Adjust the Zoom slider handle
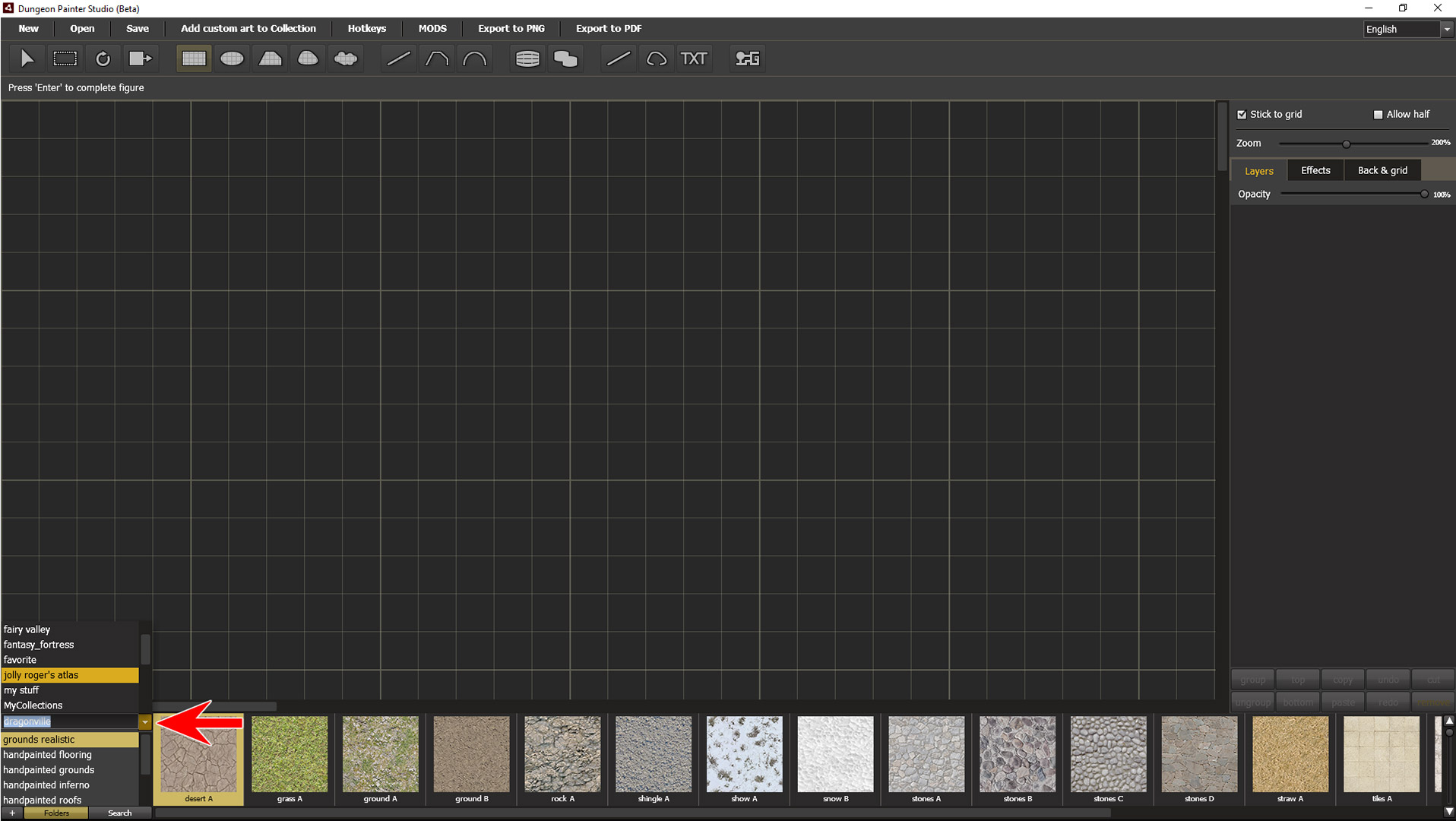1456x821 pixels. tap(1346, 144)
